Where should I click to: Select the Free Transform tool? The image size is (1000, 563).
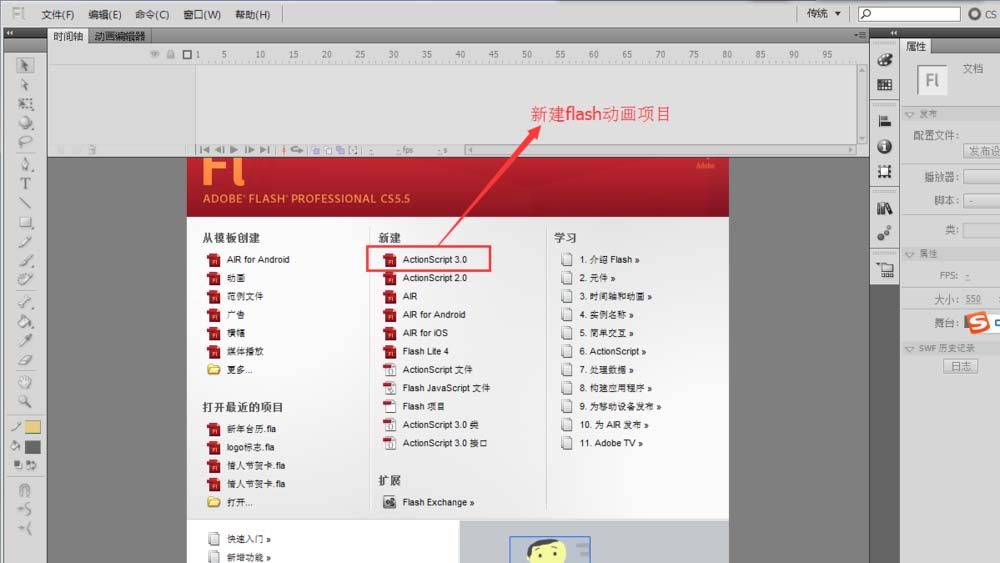(x=25, y=104)
